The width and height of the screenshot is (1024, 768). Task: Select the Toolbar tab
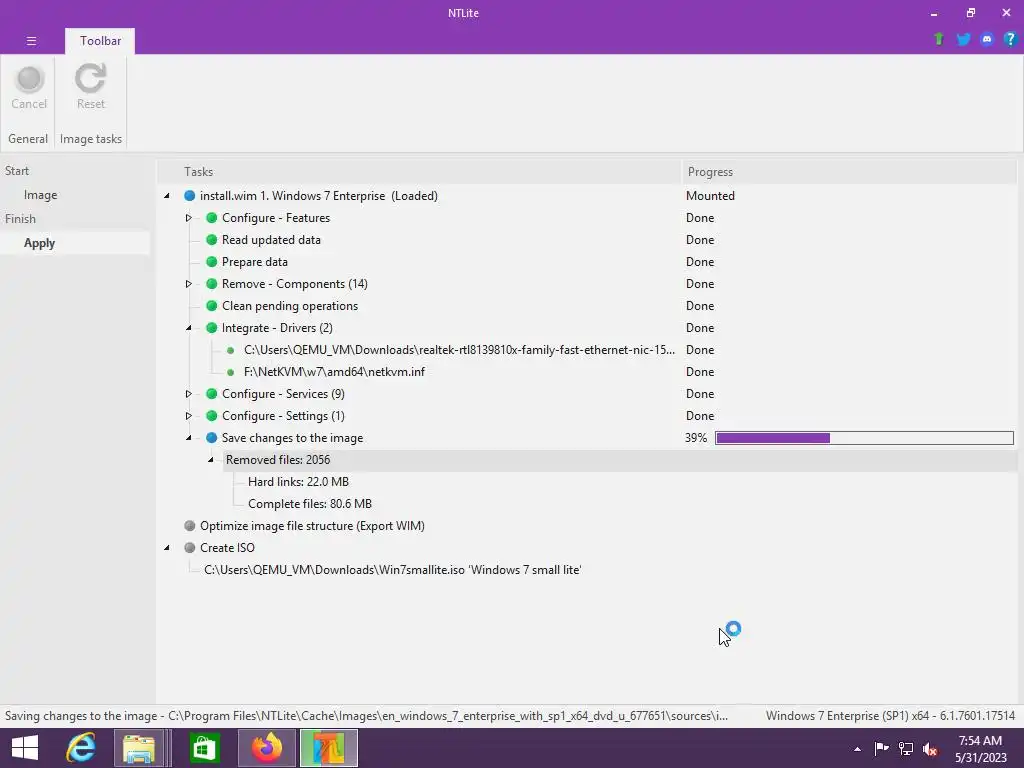coord(100,40)
